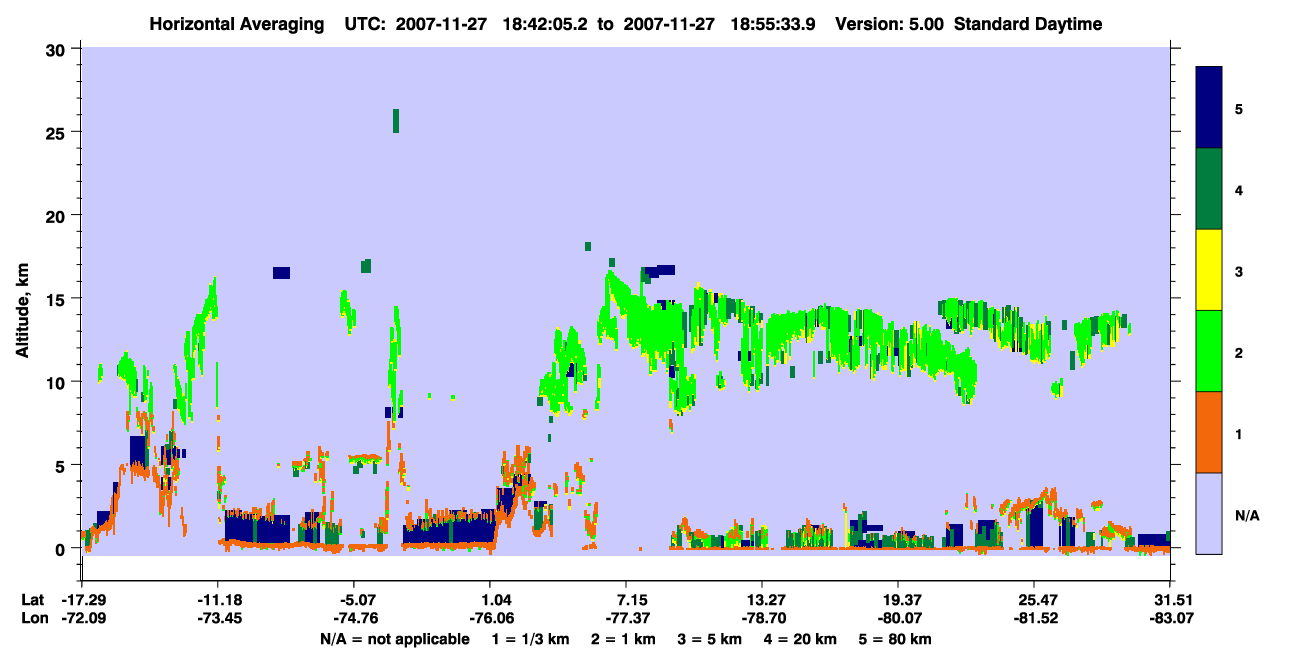Click the 'Lon' axis row label
The width and height of the screenshot is (1300, 667).
click(33, 618)
